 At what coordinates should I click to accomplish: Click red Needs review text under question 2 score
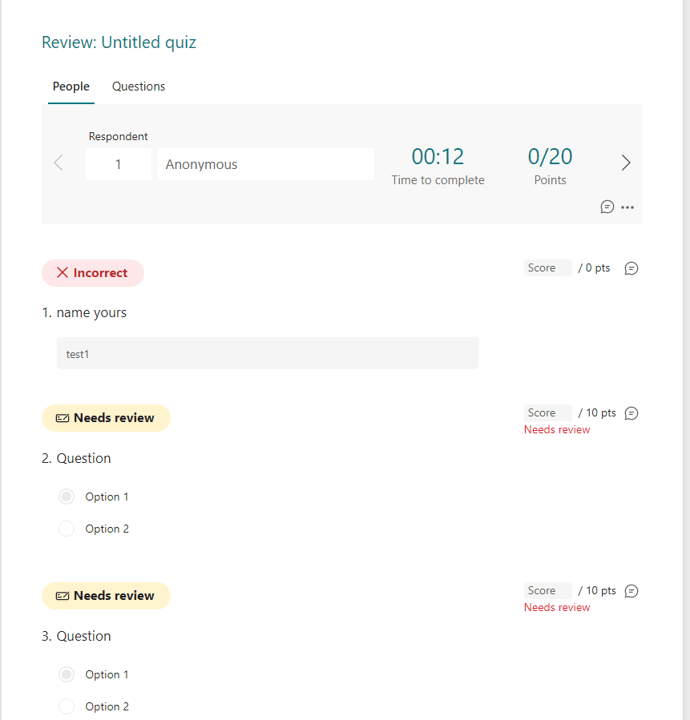pyautogui.click(x=557, y=430)
